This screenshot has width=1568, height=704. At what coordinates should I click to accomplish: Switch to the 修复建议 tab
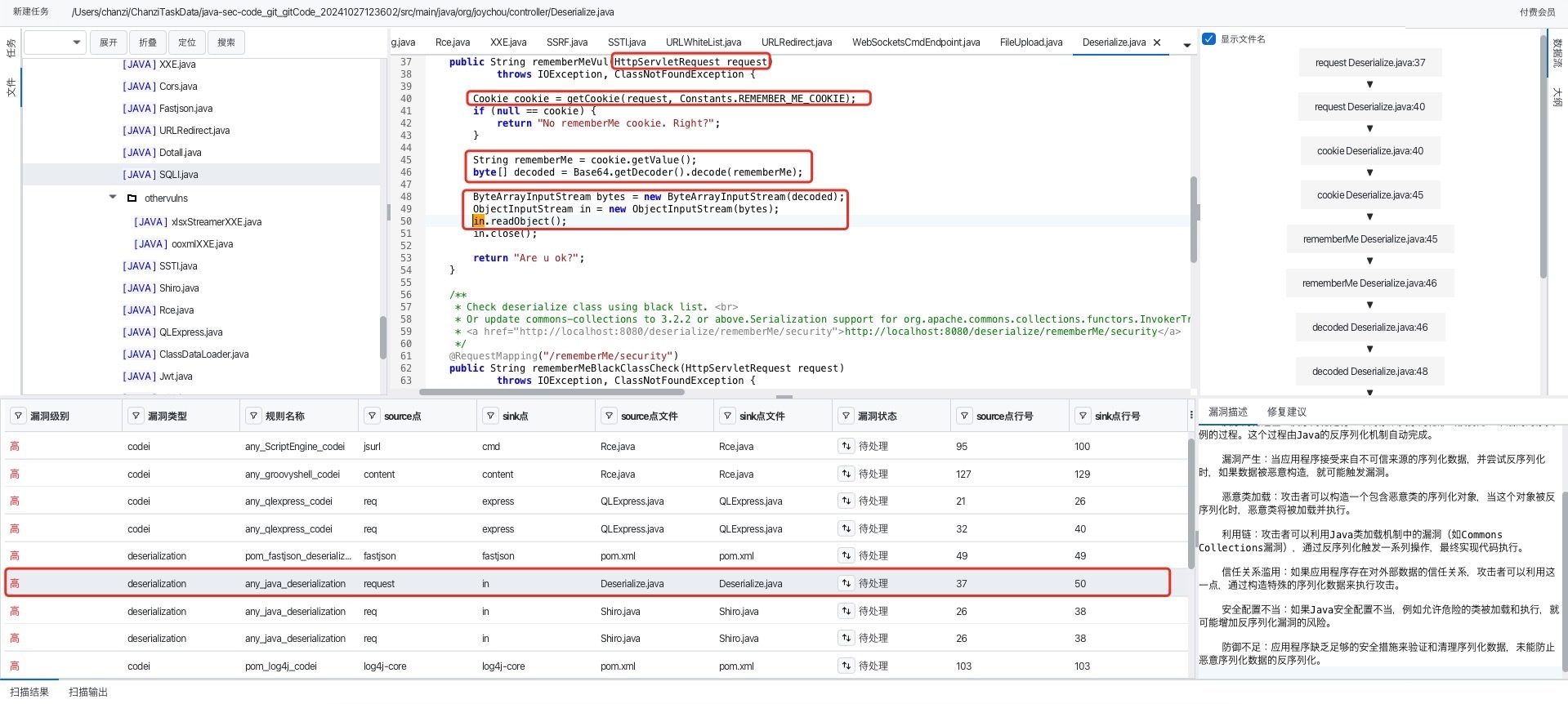[1286, 412]
